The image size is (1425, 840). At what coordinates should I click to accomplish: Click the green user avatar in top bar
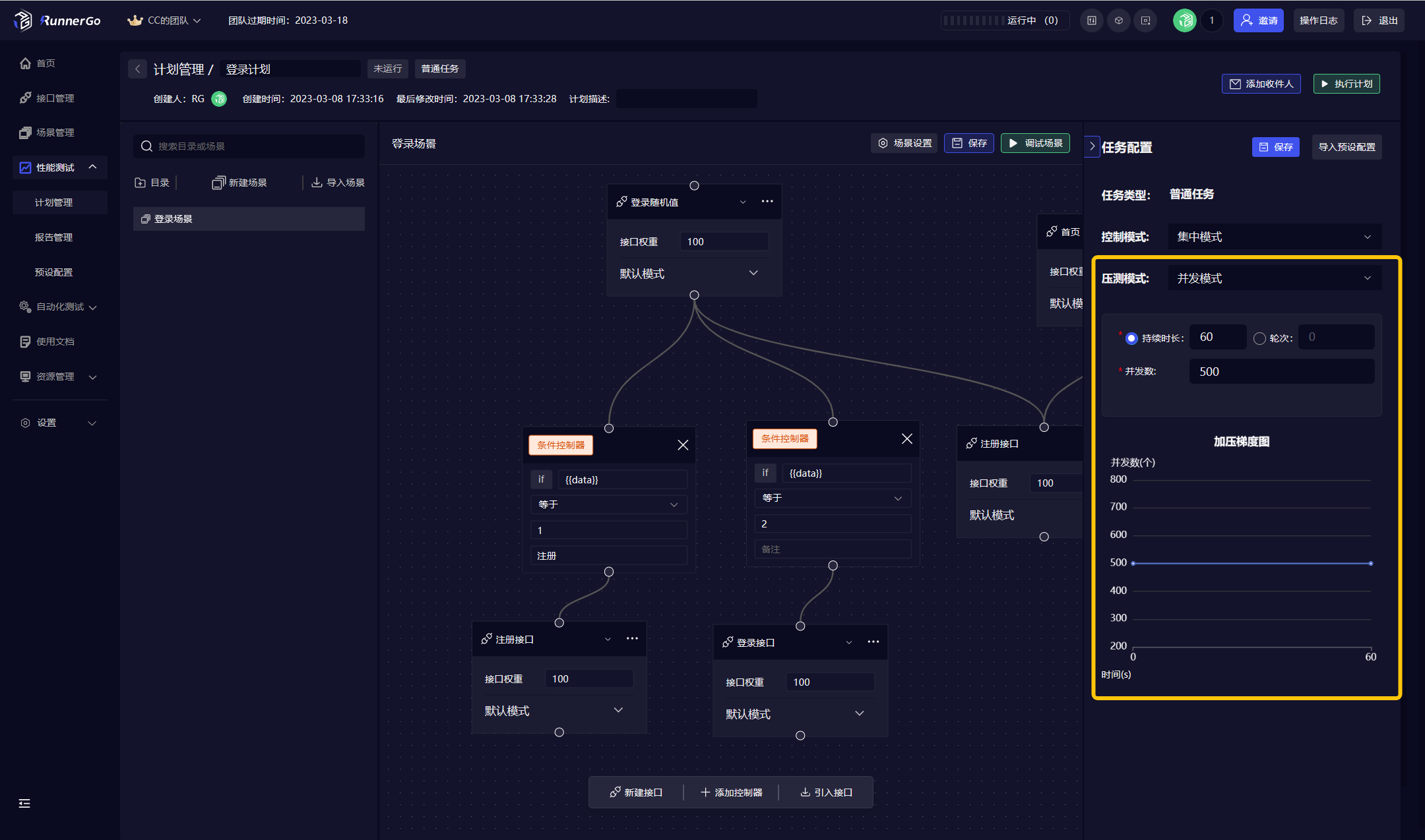1185,20
